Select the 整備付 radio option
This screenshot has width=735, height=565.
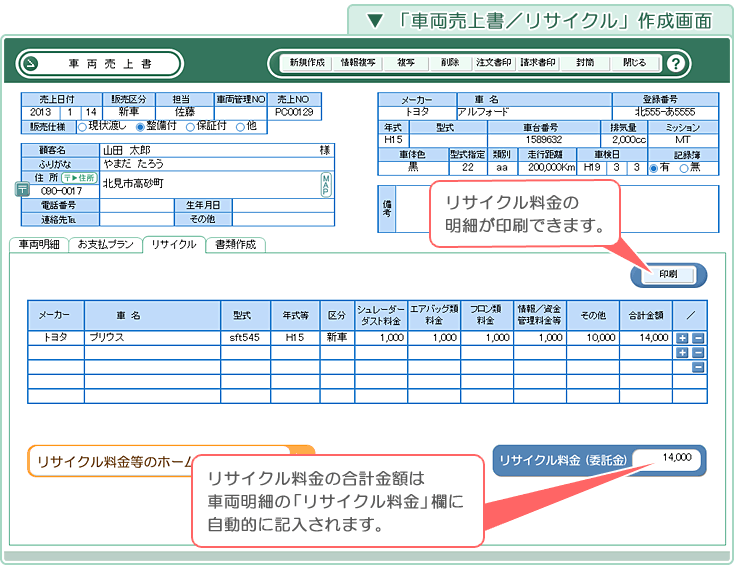(140, 127)
